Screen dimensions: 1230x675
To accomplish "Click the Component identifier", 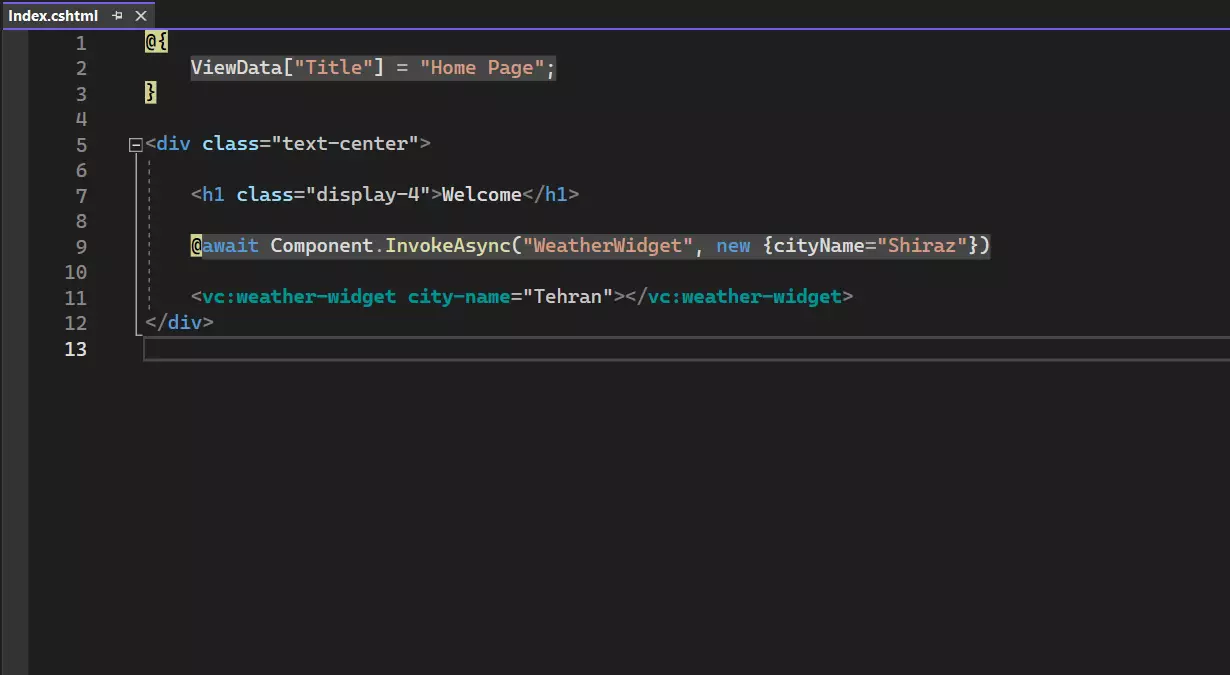I will tap(322, 246).
